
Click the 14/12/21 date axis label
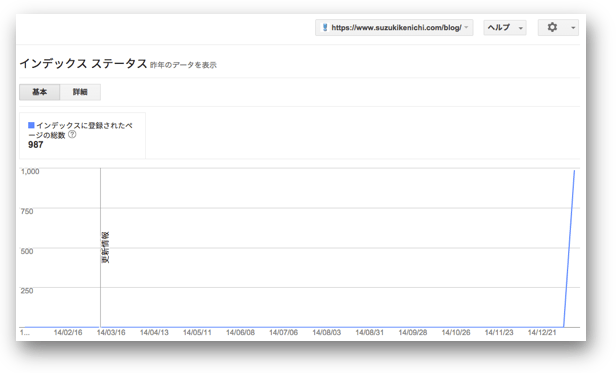(542, 333)
